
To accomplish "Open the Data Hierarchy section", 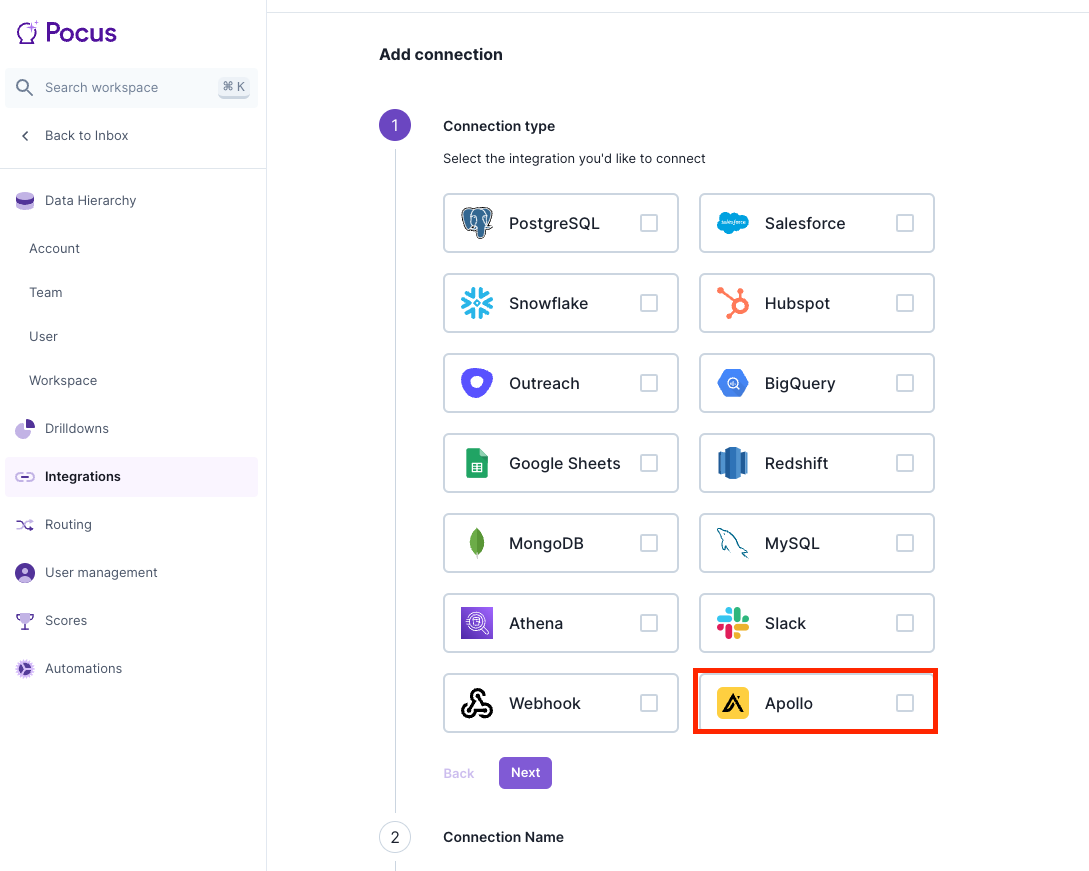I will coord(131,201).
